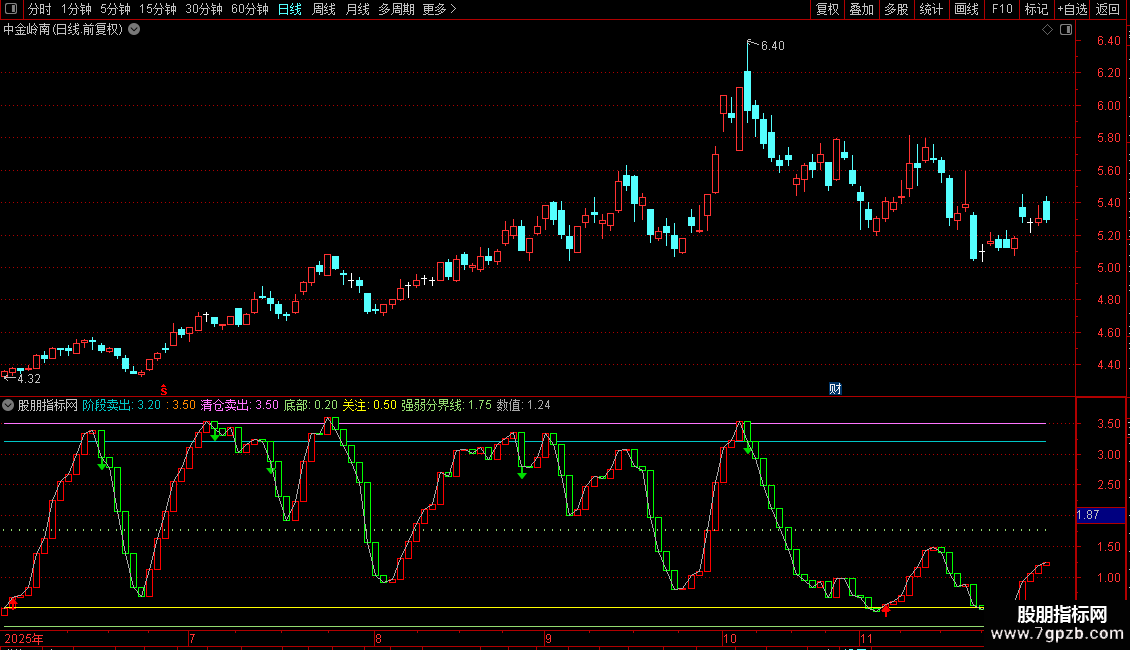Click the blue 财 financial marker icon
The width and height of the screenshot is (1130, 650).
tap(835, 388)
